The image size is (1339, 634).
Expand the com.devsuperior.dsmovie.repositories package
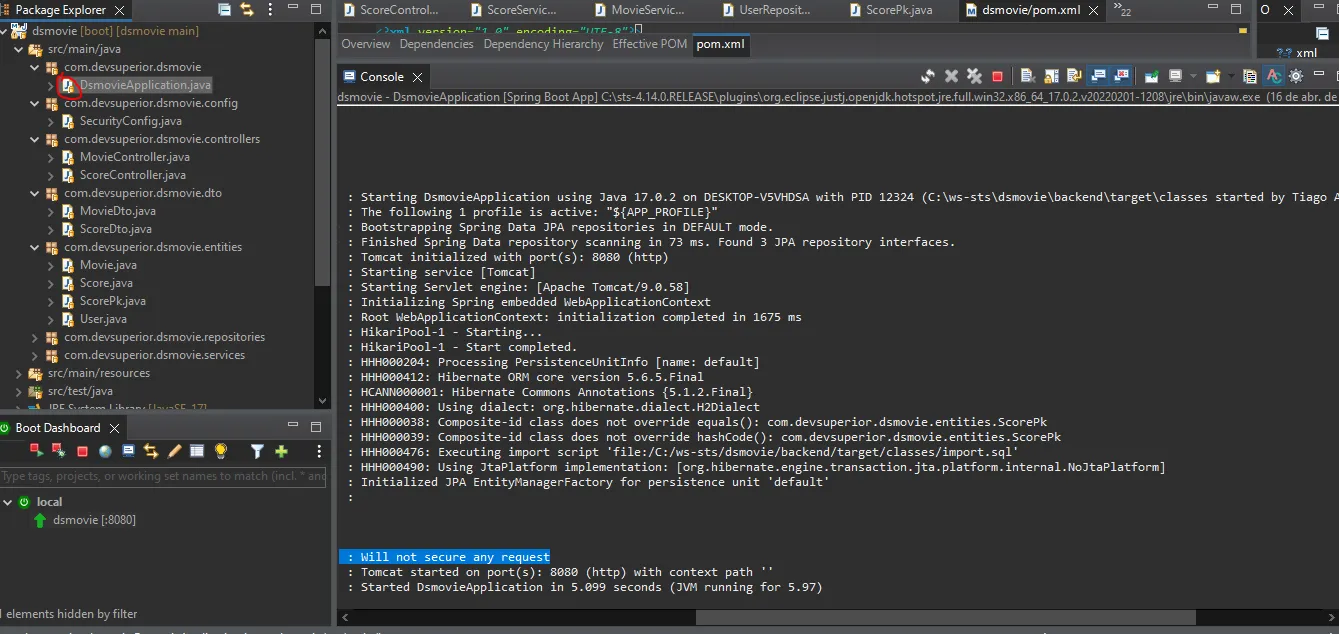point(35,337)
